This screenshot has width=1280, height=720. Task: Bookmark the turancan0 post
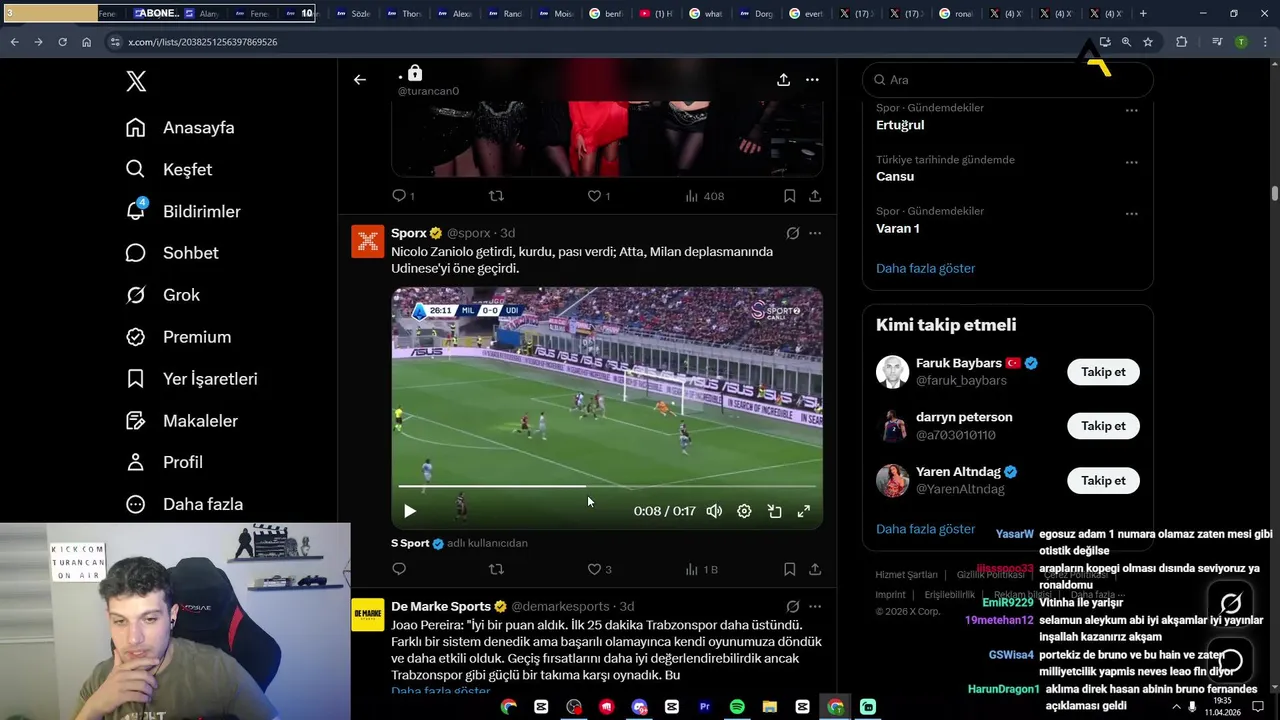[x=789, y=196]
